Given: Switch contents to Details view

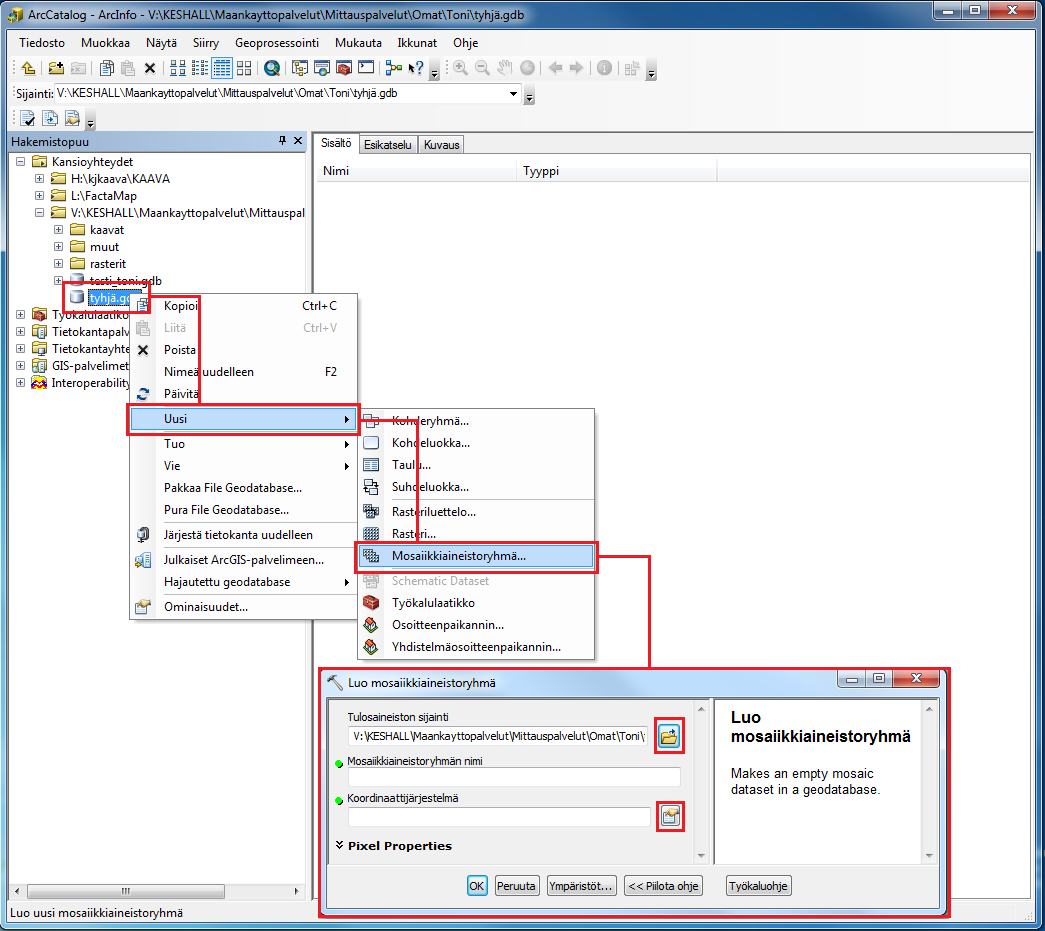Looking at the screenshot, I should (x=222, y=67).
